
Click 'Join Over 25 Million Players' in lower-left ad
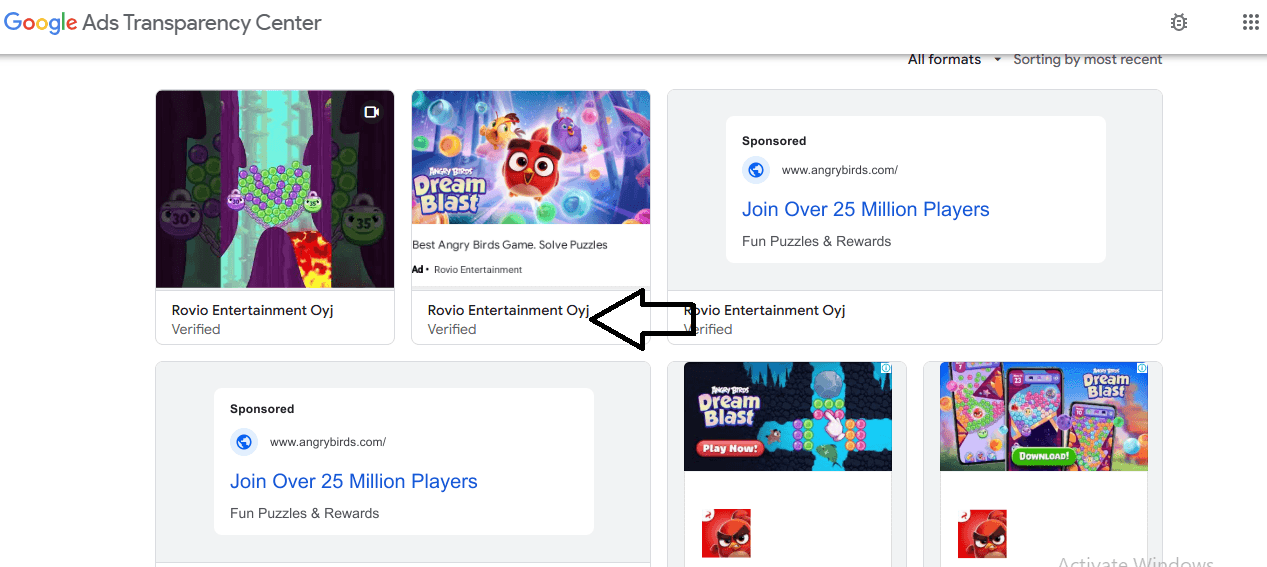(354, 481)
